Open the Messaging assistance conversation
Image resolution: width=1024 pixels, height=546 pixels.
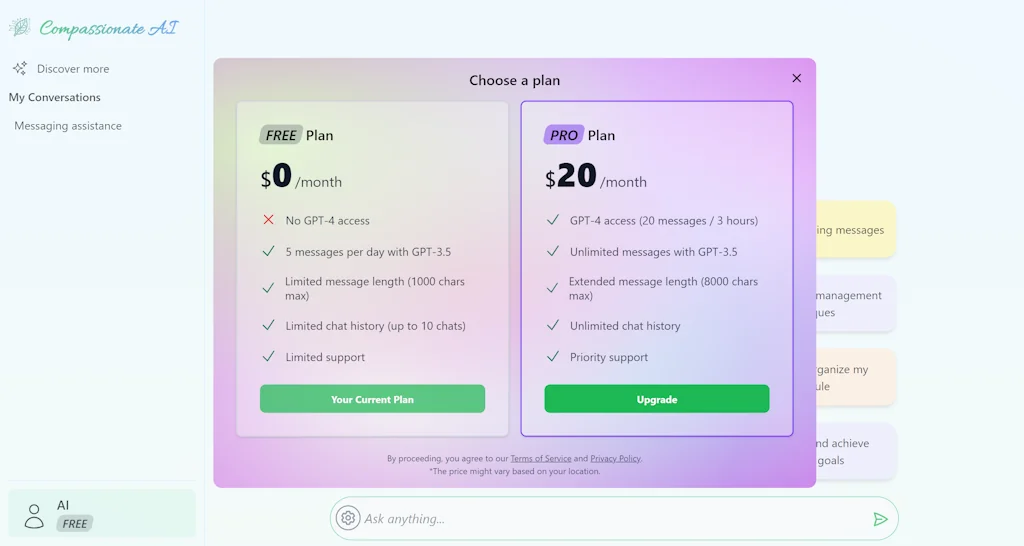point(68,126)
